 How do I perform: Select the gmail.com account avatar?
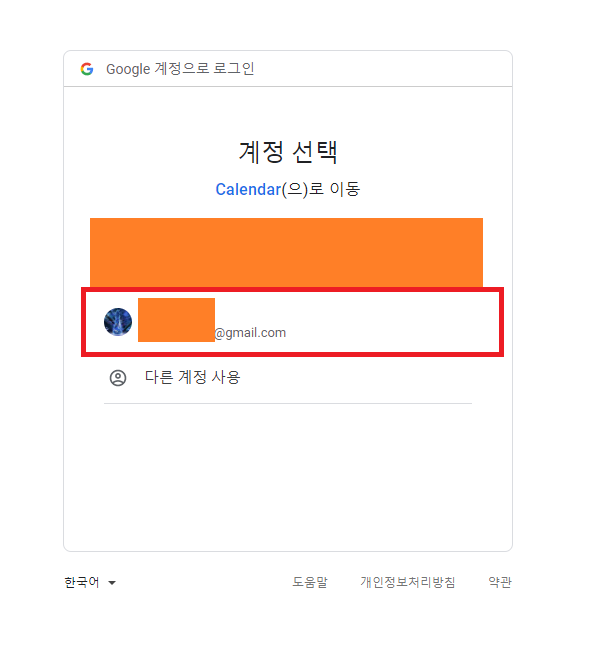[118, 321]
